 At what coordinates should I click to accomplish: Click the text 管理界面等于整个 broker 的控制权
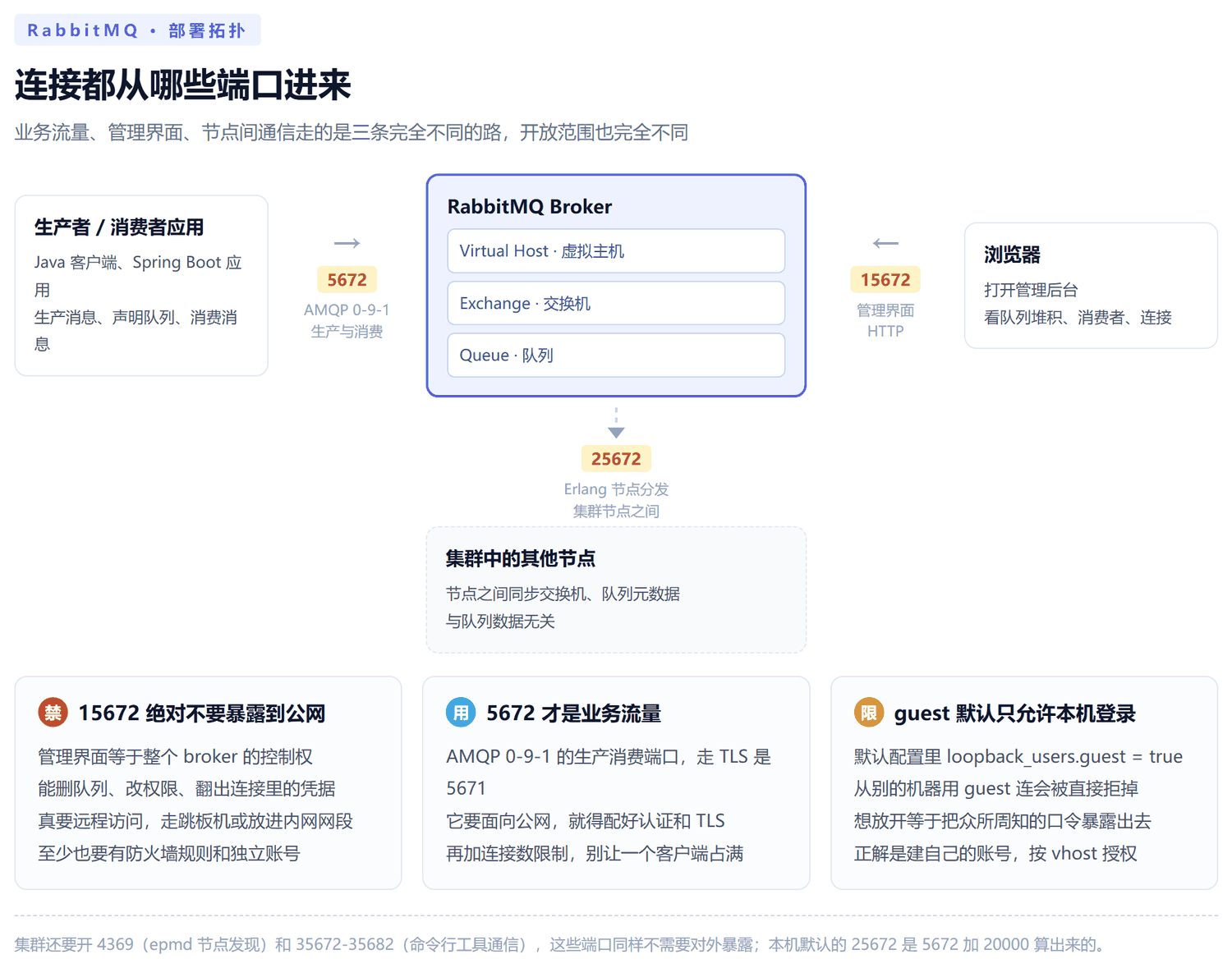coord(176,756)
